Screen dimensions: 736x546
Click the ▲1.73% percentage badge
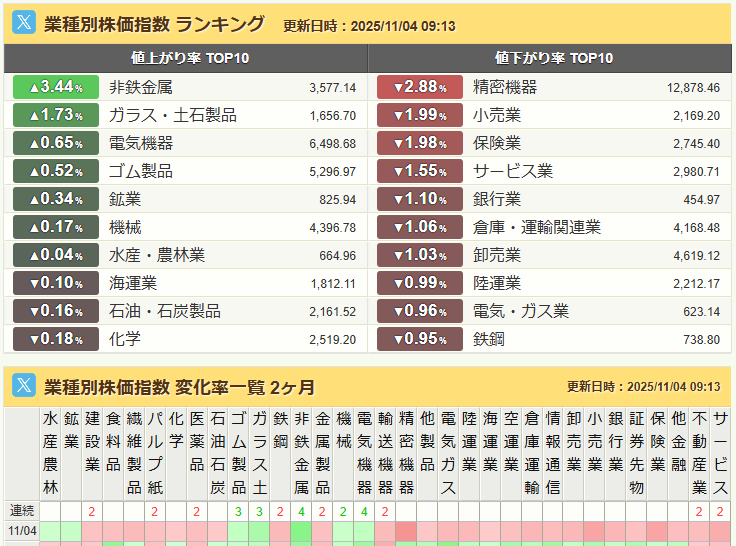(56, 115)
